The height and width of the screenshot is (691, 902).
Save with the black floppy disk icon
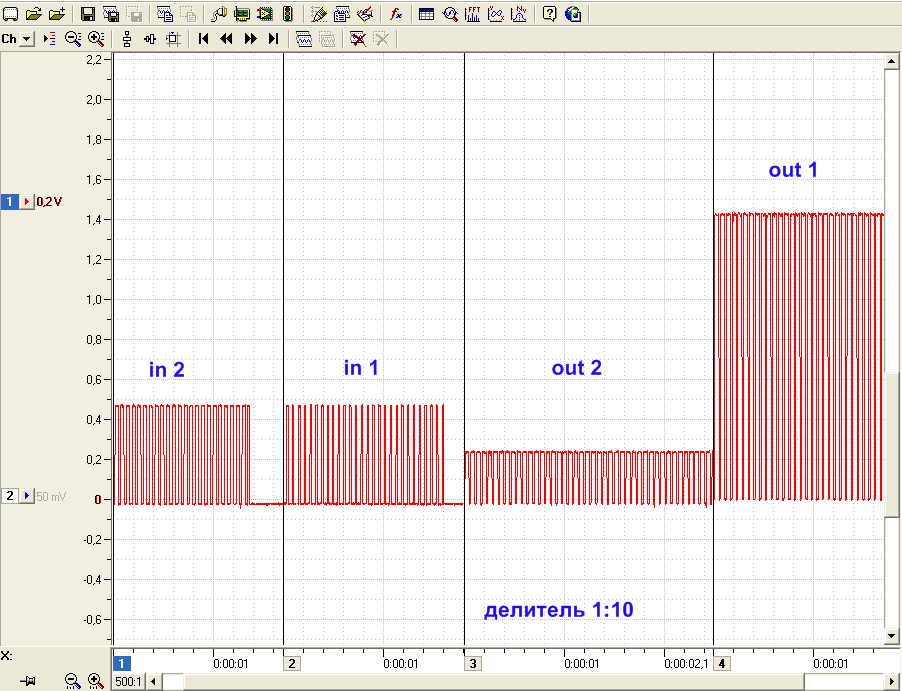coord(87,14)
